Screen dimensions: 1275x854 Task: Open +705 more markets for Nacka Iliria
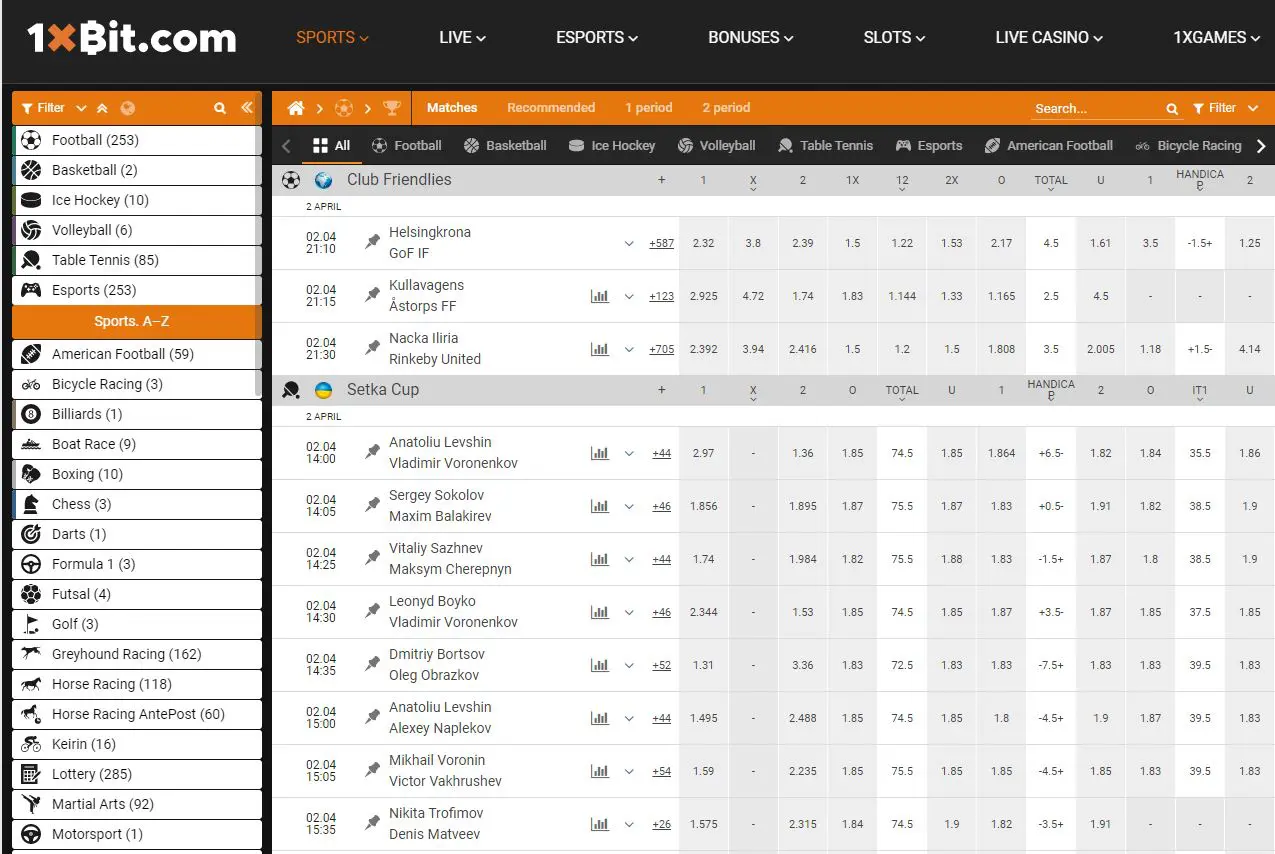coord(661,349)
